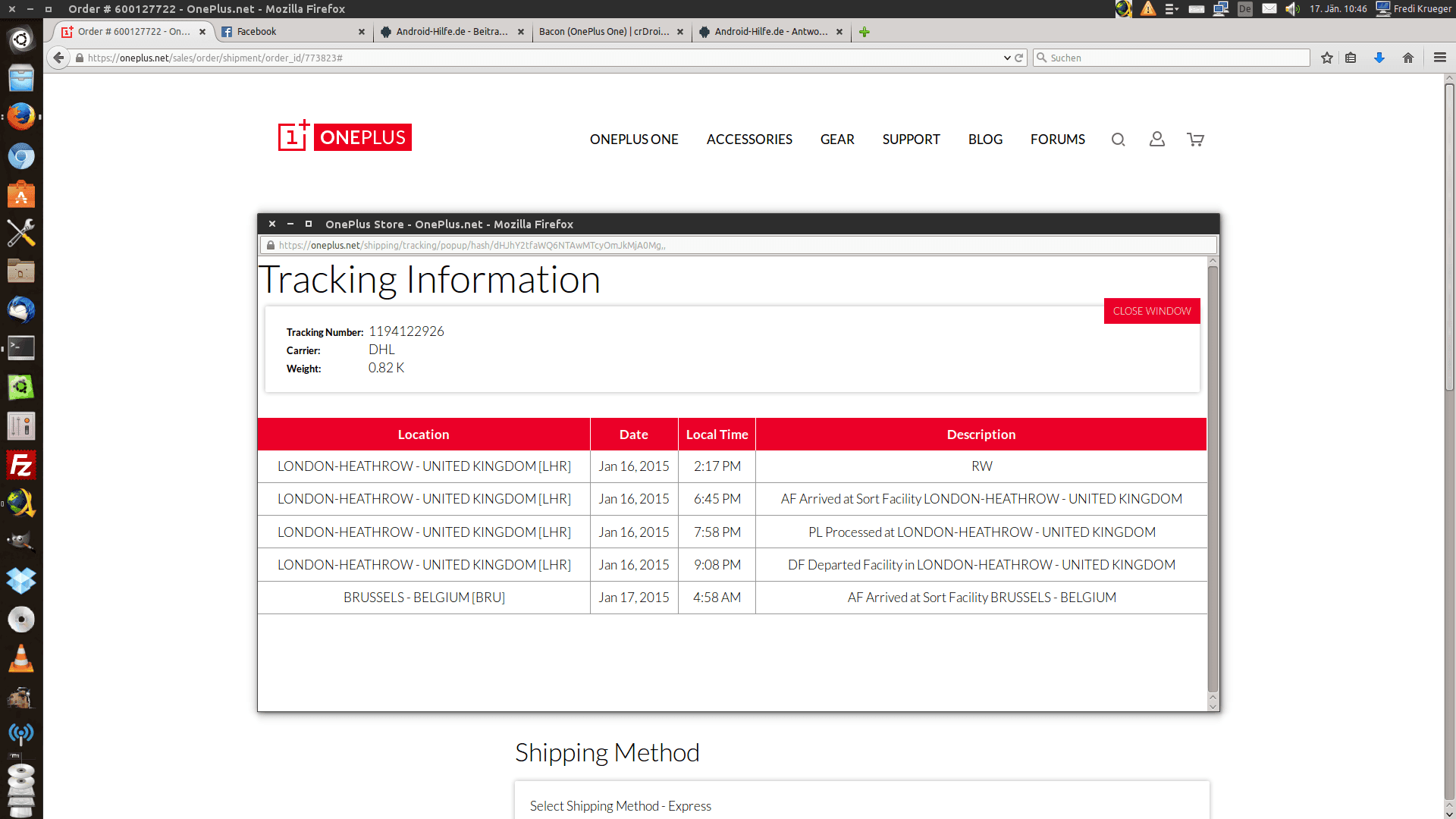Go to Firefox home page icon

[1408, 58]
